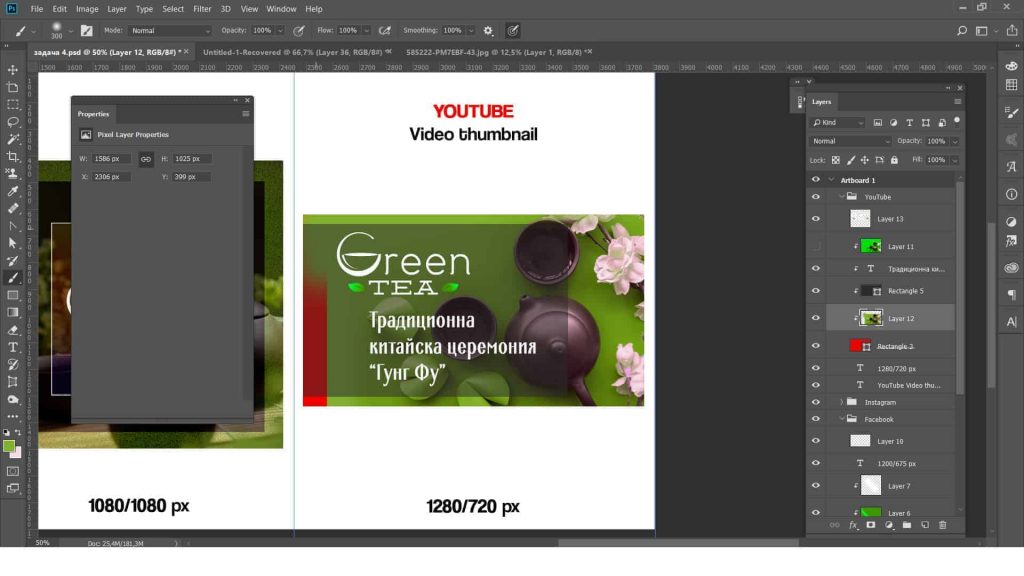Click the lock all padlock icon
Viewport: 1024px width, 576px height.
[x=894, y=160]
